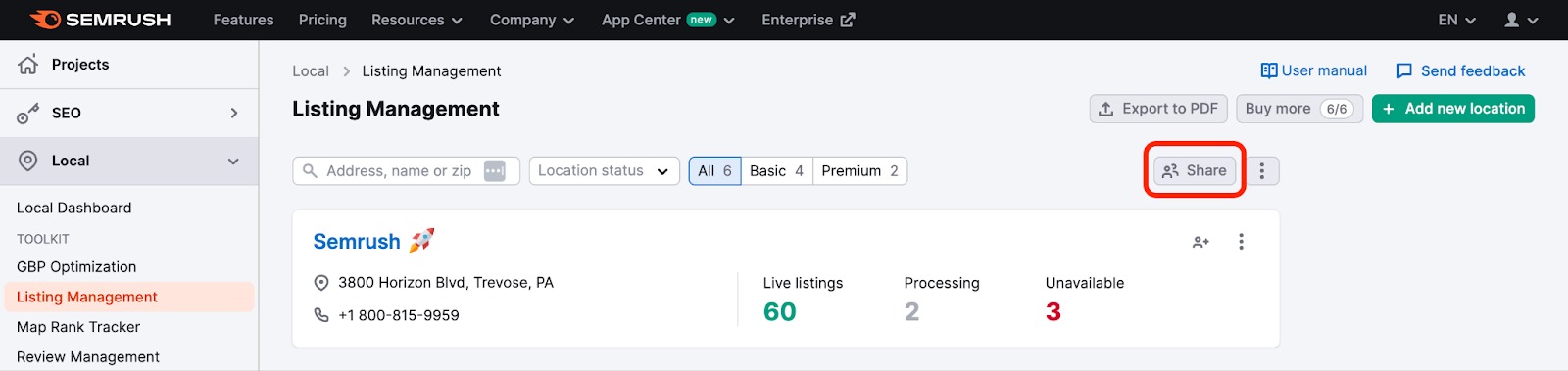
Task: Click the Projects home icon
Action: [x=28, y=65]
